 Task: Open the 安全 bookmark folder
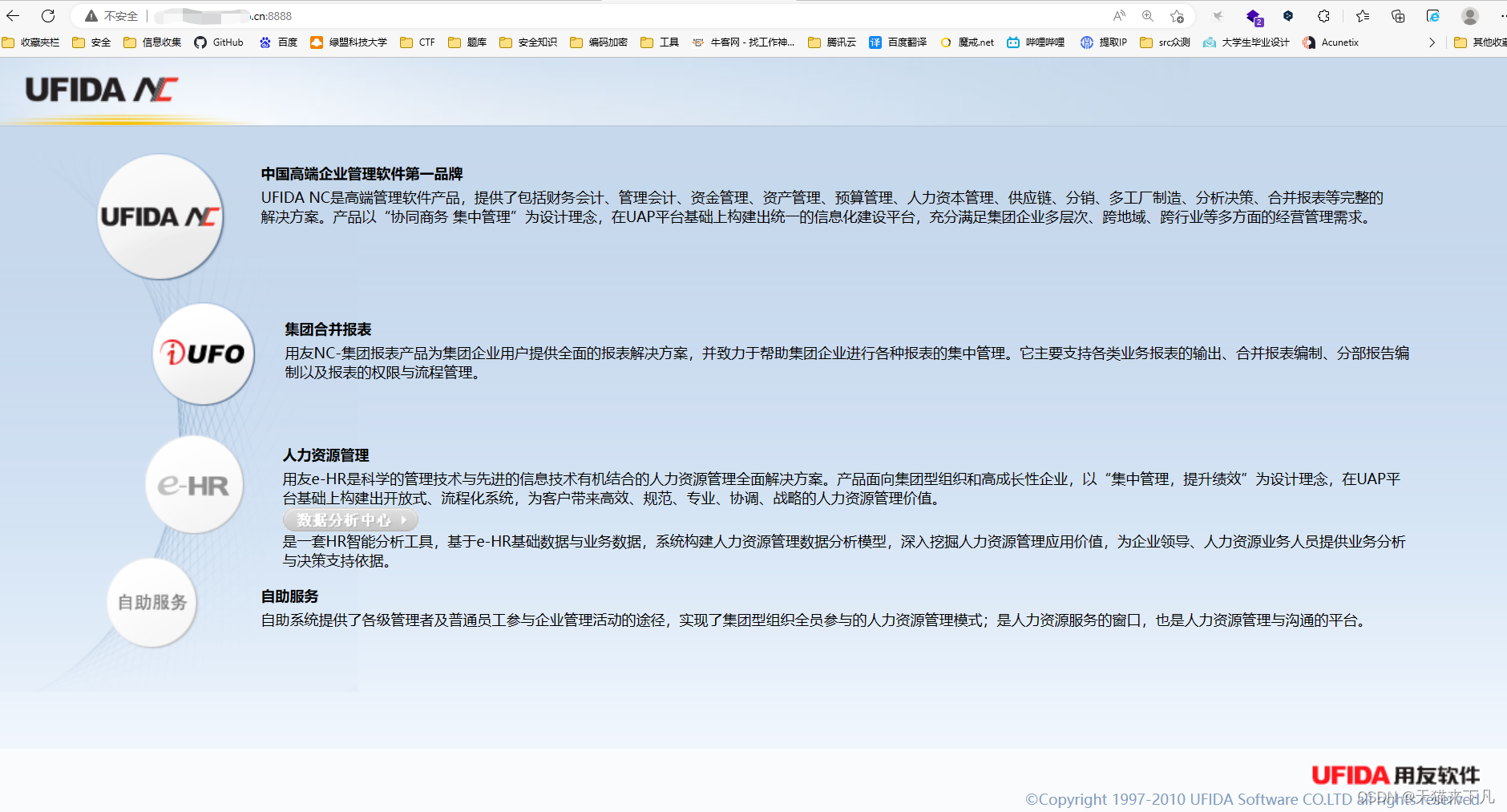pos(91,42)
